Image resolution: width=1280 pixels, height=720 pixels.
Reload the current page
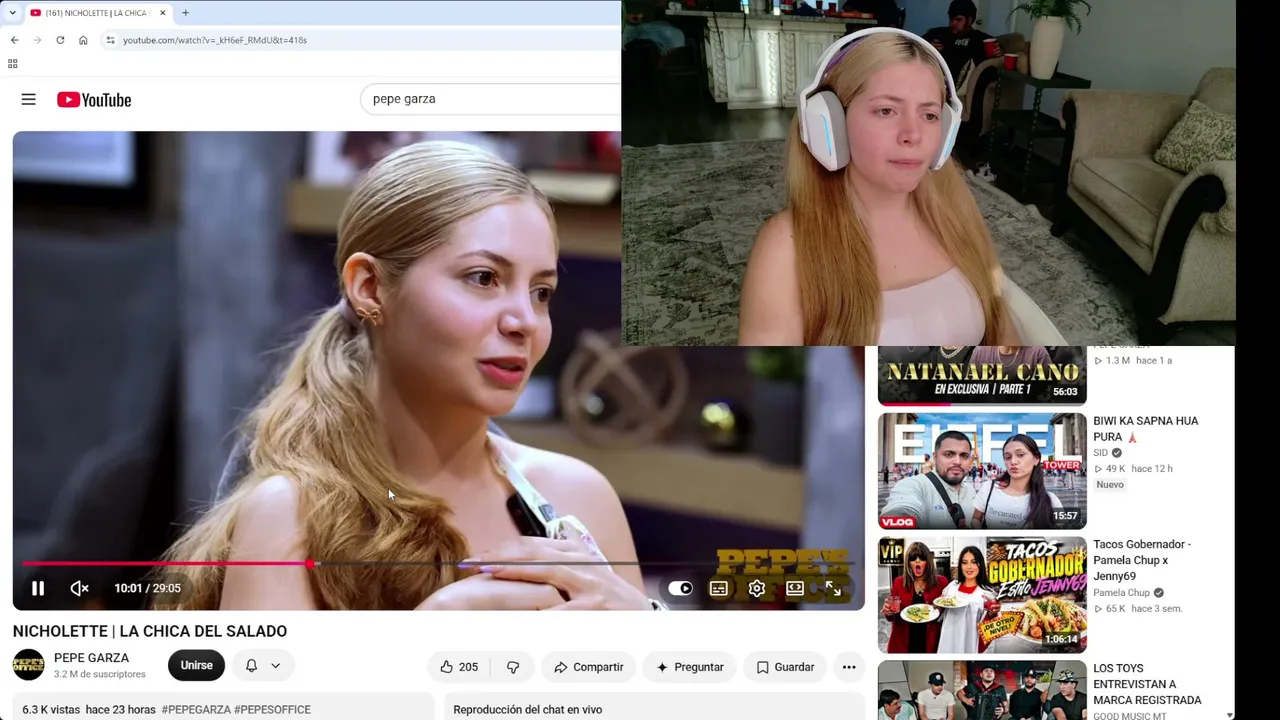click(60, 40)
